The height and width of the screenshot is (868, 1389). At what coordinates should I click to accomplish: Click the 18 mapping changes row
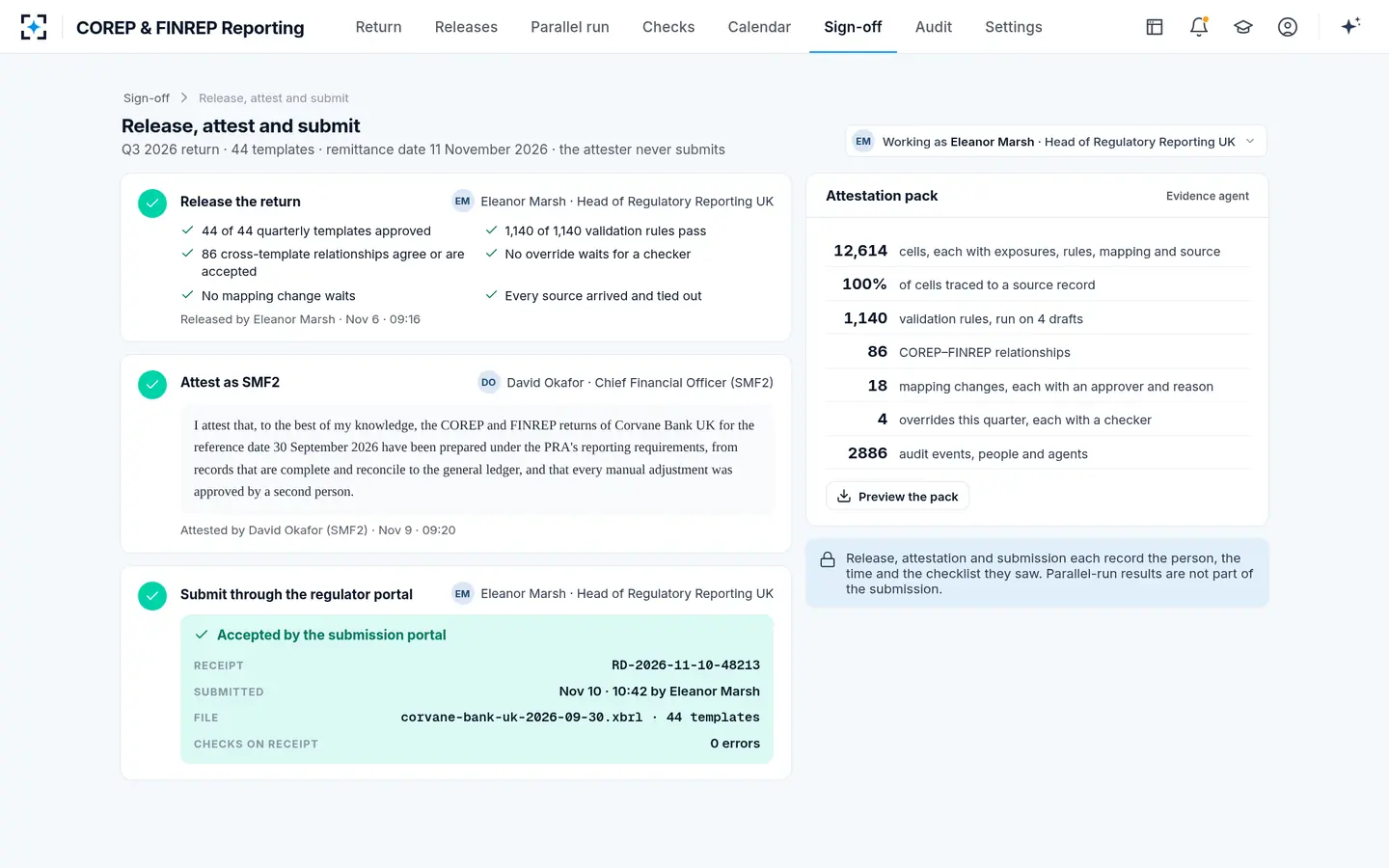[x=1038, y=386]
